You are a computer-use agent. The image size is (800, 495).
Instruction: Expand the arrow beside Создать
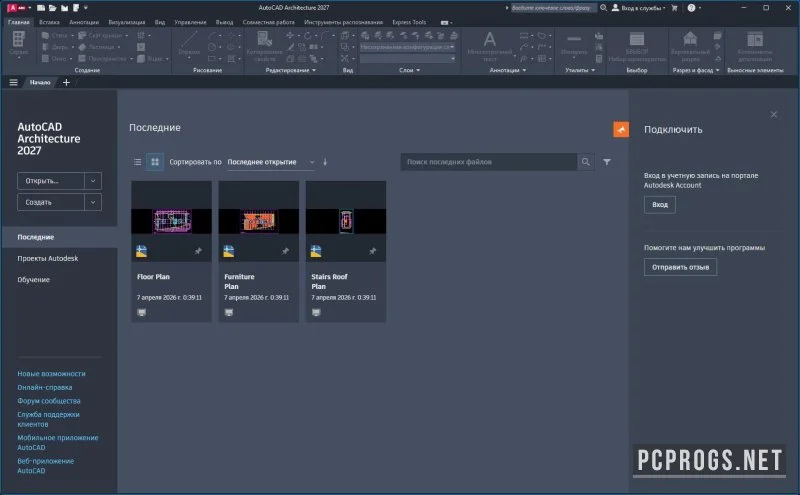(93, 202)
